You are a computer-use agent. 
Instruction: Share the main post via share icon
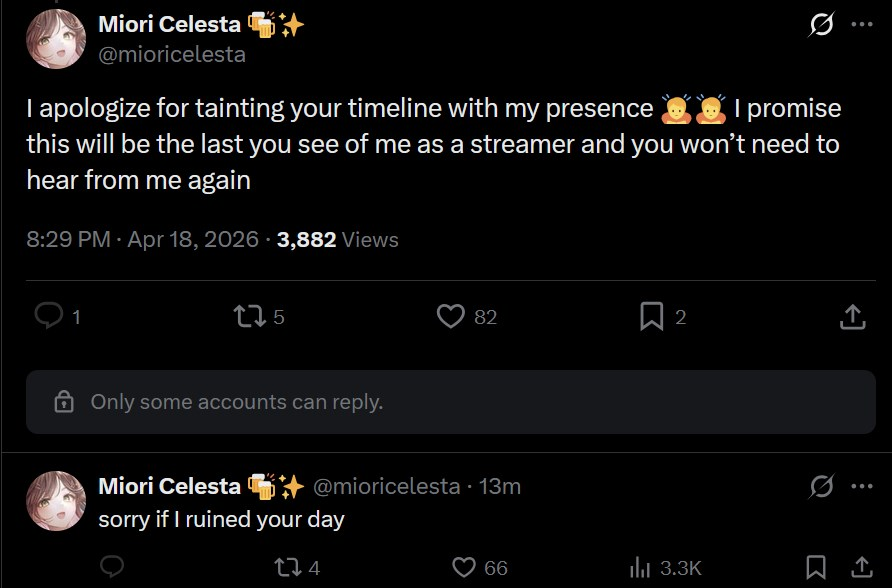(851, 317)
